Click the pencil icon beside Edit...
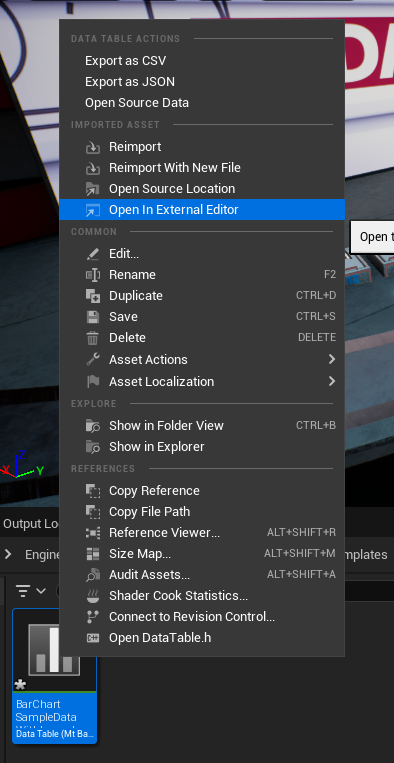The image size is (394, 763). click(x=92, y=254)
